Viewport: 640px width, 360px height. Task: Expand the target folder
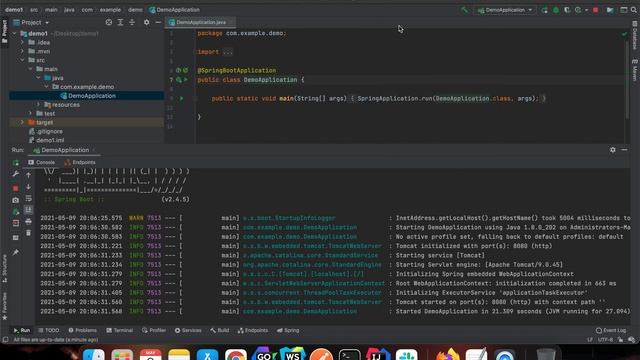[x=22, y=122]
